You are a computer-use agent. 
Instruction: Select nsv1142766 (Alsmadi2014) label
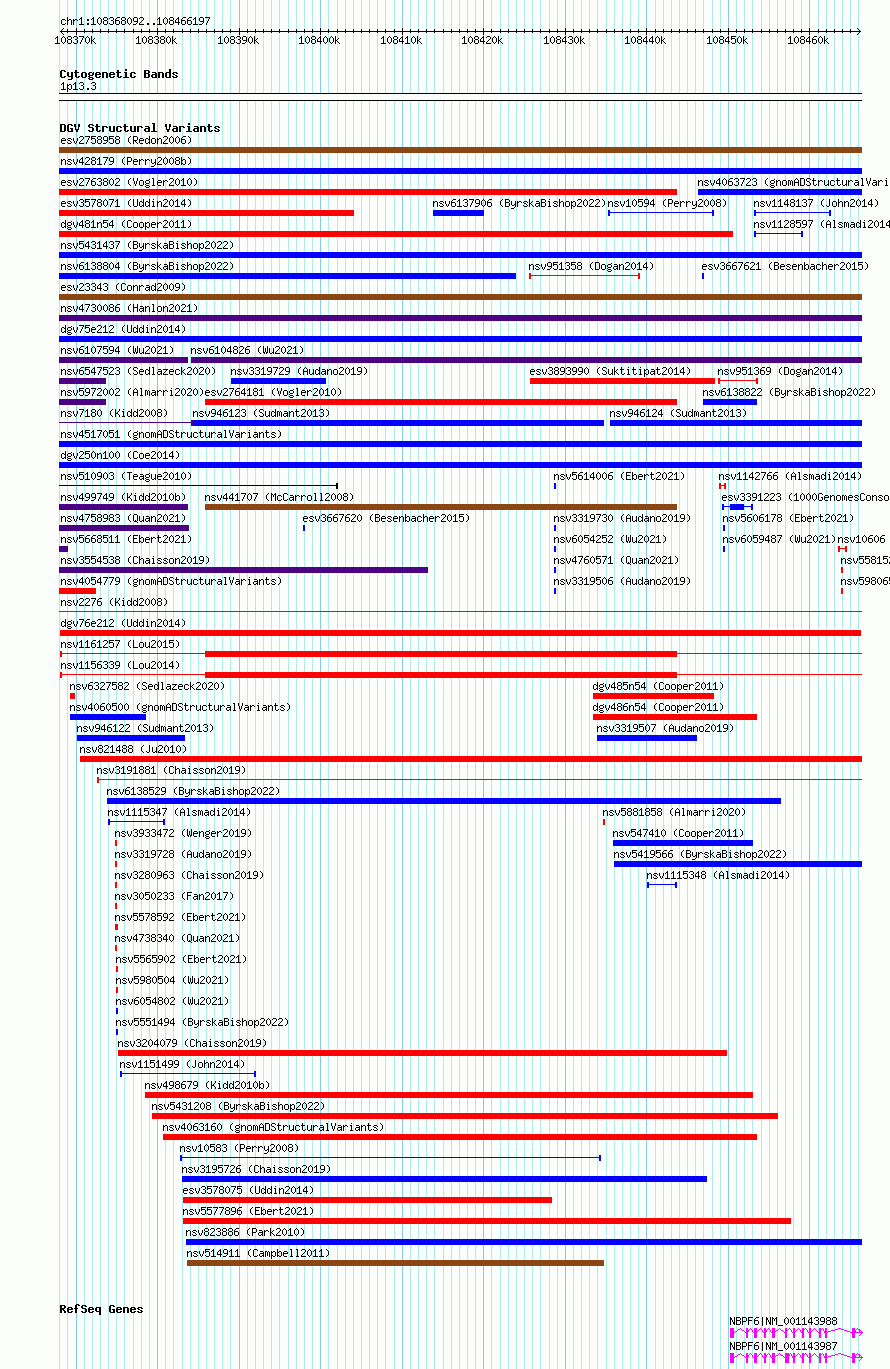[790, 476]
